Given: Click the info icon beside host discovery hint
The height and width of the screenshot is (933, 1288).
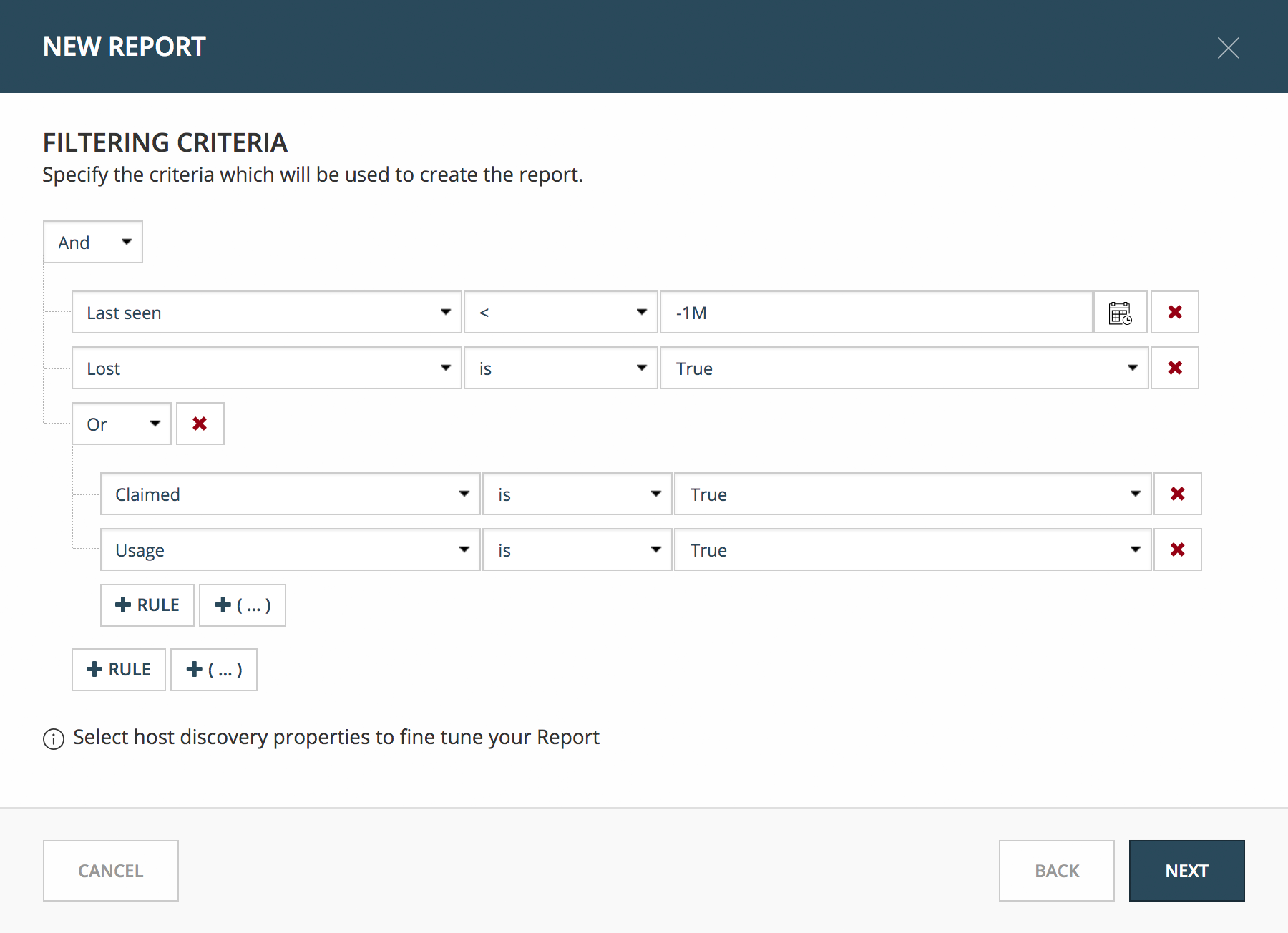Looking at the screenshot, I should 54,739.
